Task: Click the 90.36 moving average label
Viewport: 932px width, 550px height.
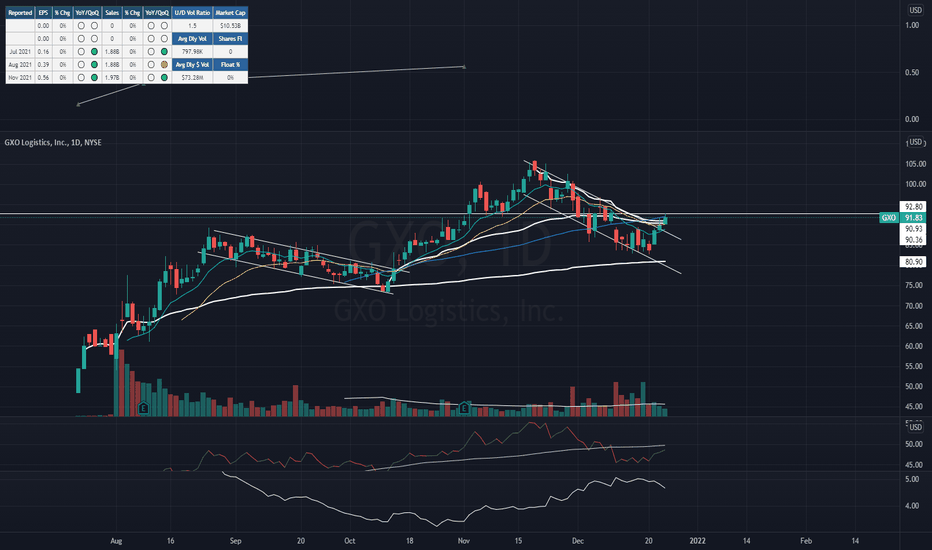Action: coord(912,240)
